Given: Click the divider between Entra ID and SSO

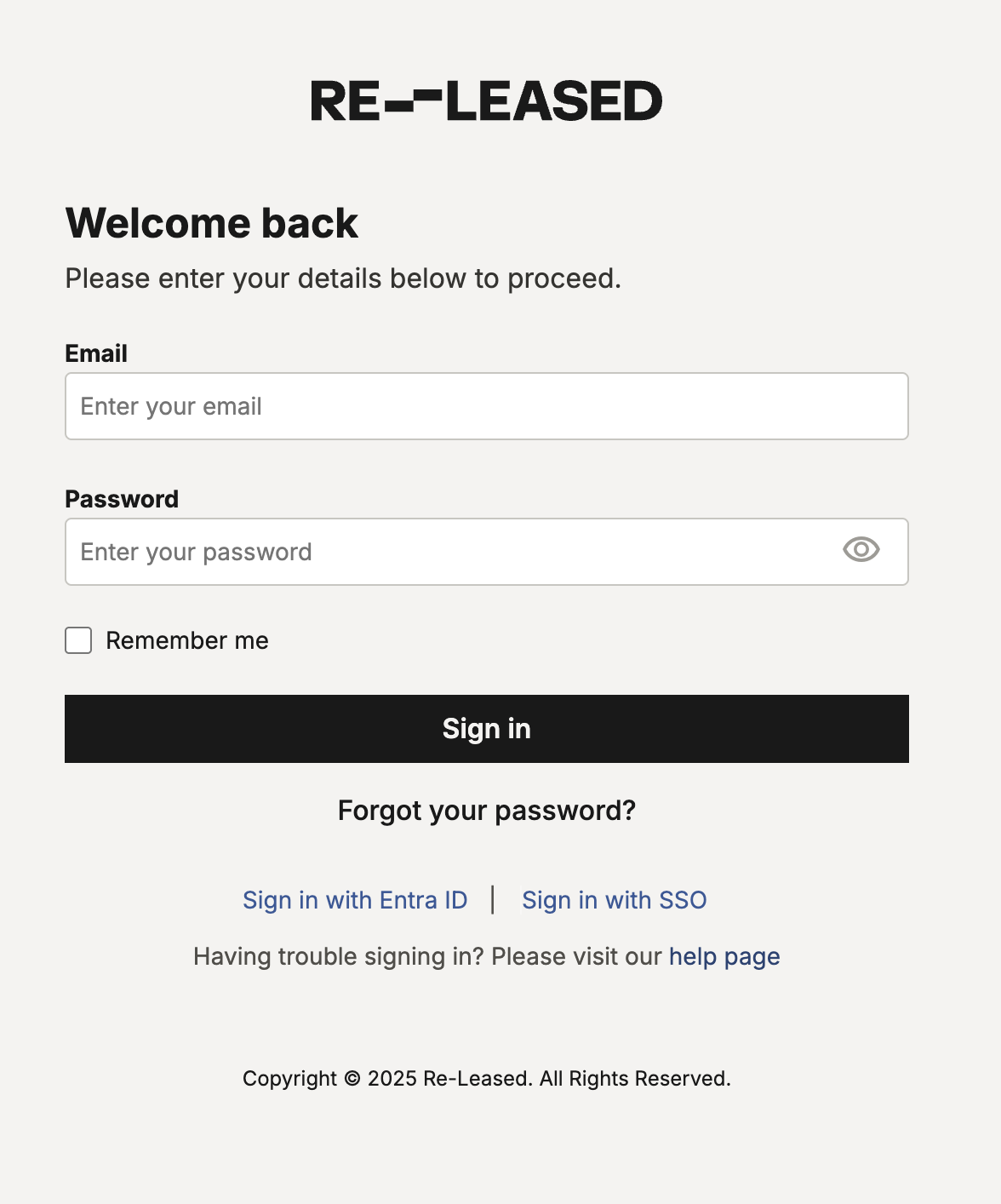Looking at the screenshot, I should (x=493, y=899).
